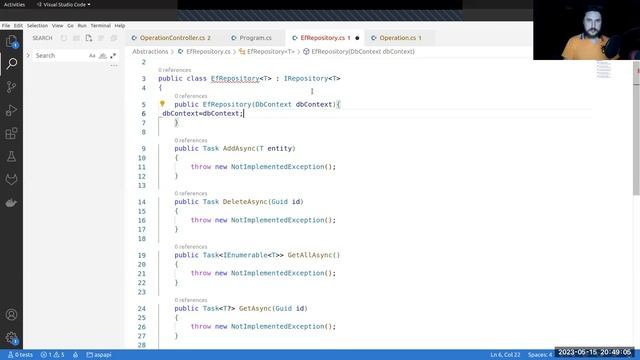Click the Ln 6, Col 22 status item
Viewport: 640px width, 360px height.
tap(505, 355)
